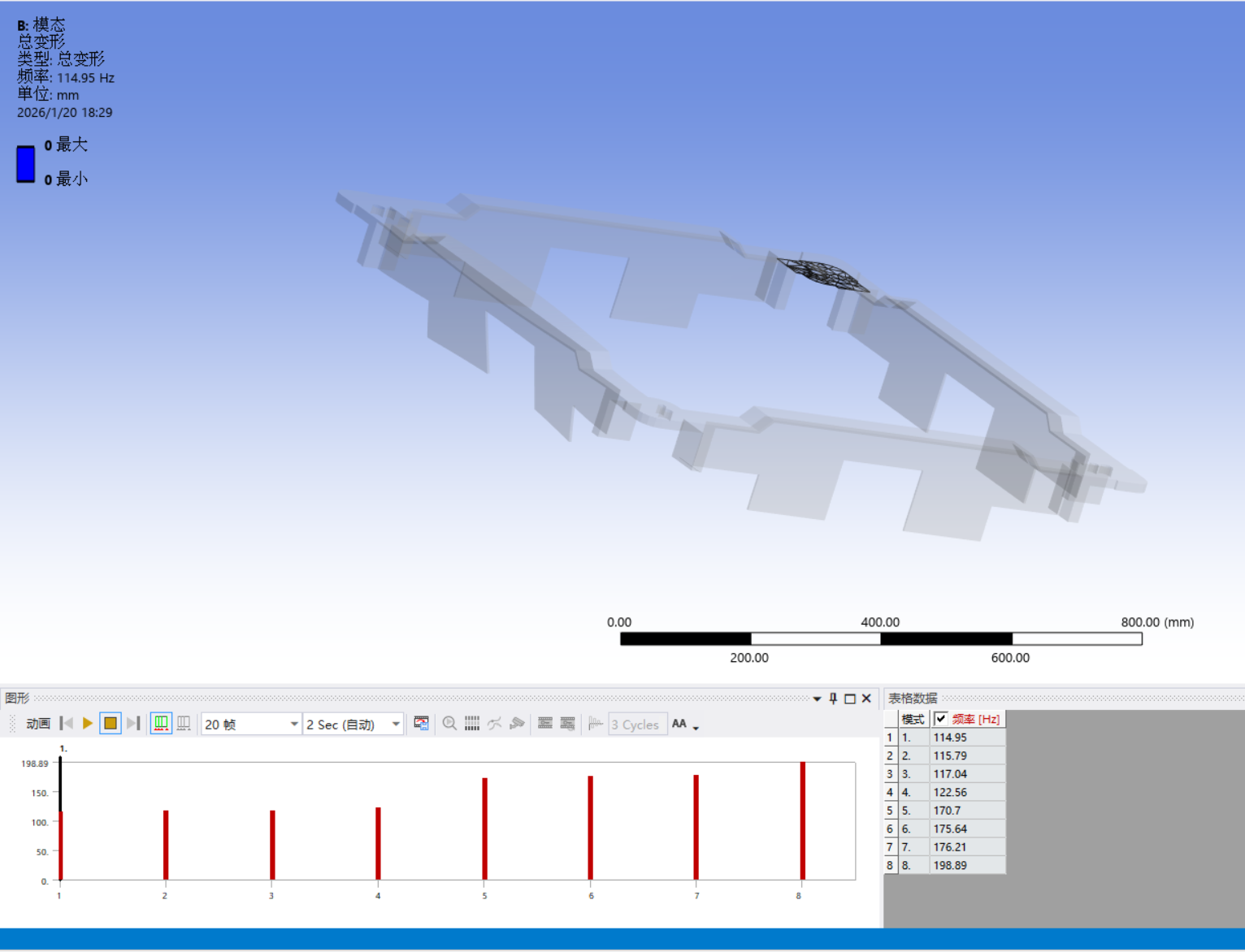This screenshot has width=1245, height=952.
Task: Click the AA font size icon
Action: (679, 723)
